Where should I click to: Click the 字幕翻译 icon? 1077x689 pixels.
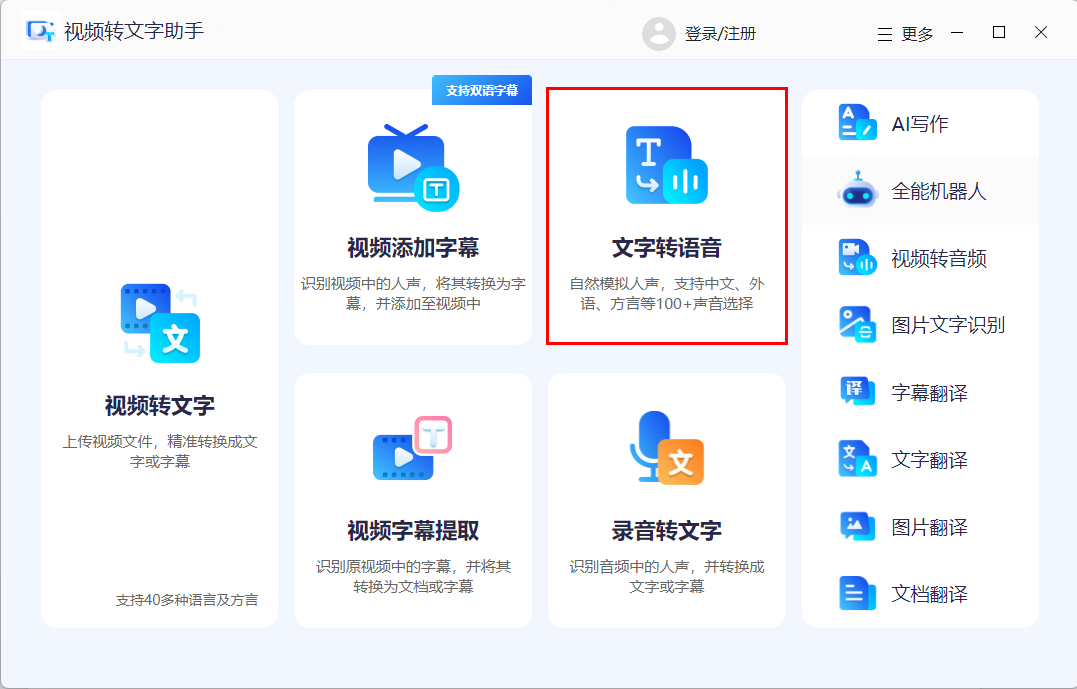click(857, 391)
